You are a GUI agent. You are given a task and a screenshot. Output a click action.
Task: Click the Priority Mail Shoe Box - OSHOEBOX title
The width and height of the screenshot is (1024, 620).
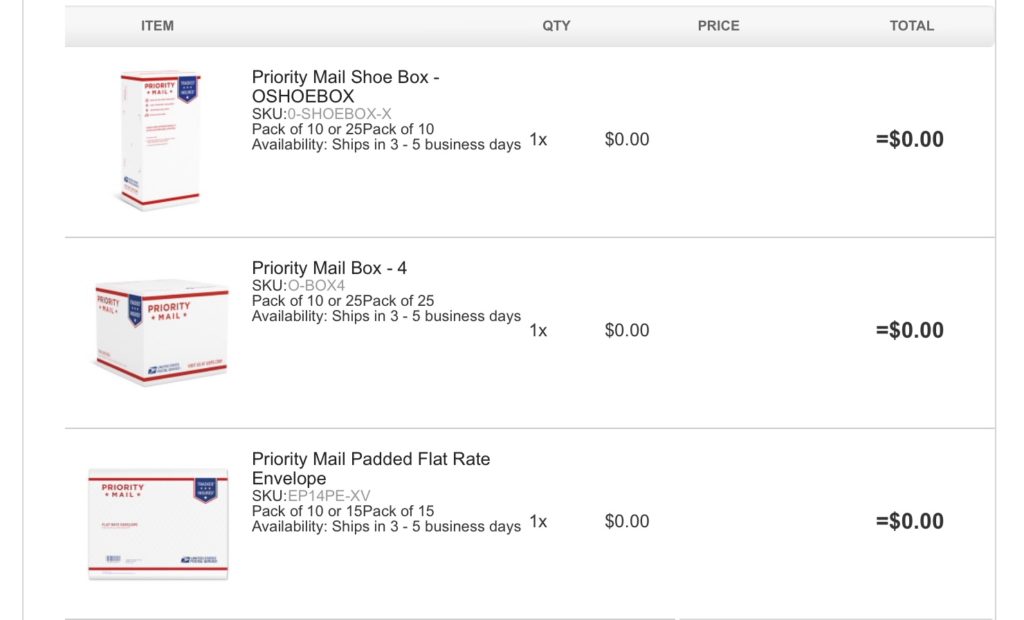point(345,86)
